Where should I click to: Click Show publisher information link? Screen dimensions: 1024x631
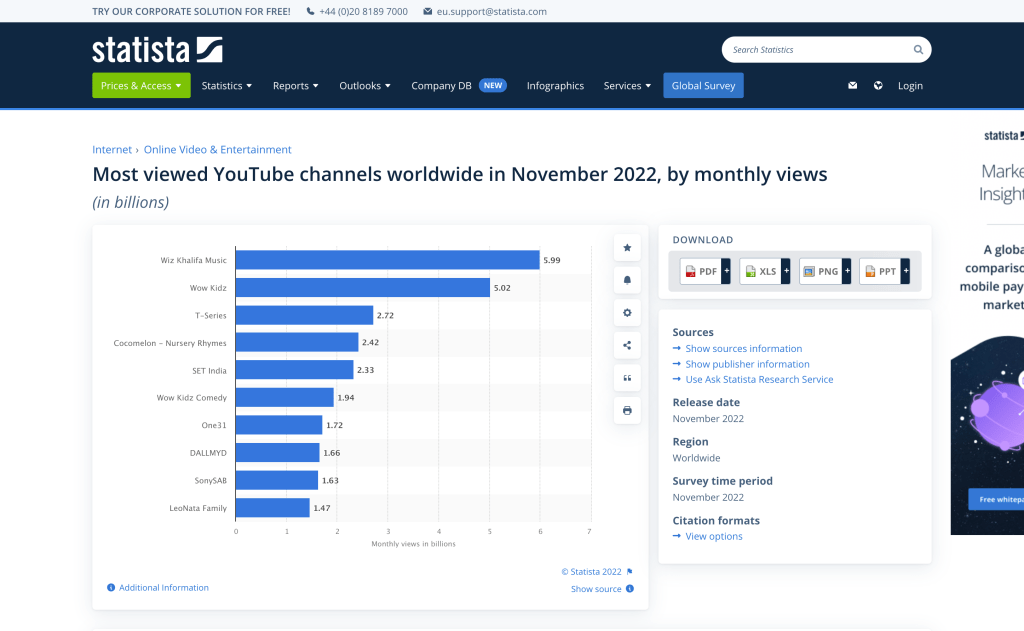748,364
